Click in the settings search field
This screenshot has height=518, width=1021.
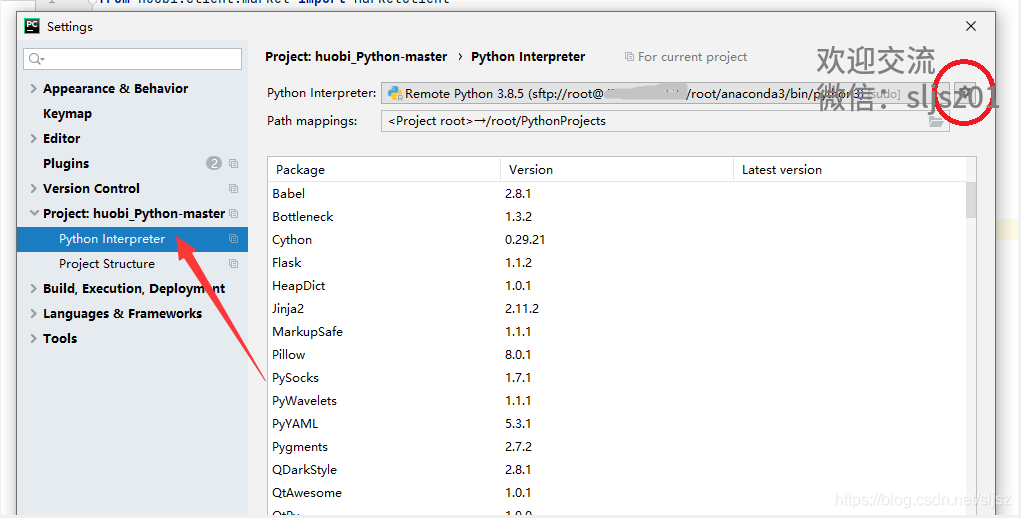coord(133,59)
